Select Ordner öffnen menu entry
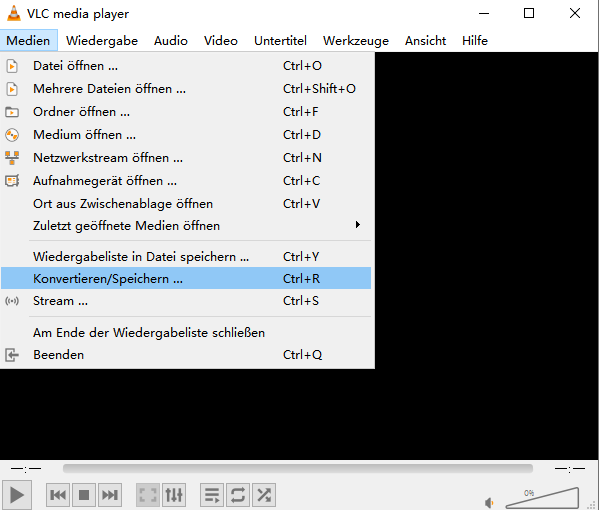 click(186, 112)
